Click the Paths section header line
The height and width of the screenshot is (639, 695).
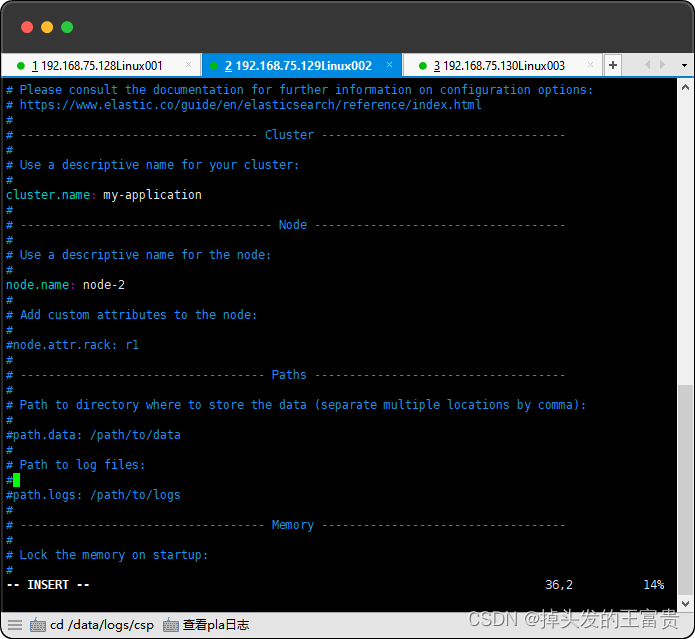tap(285, 375)
